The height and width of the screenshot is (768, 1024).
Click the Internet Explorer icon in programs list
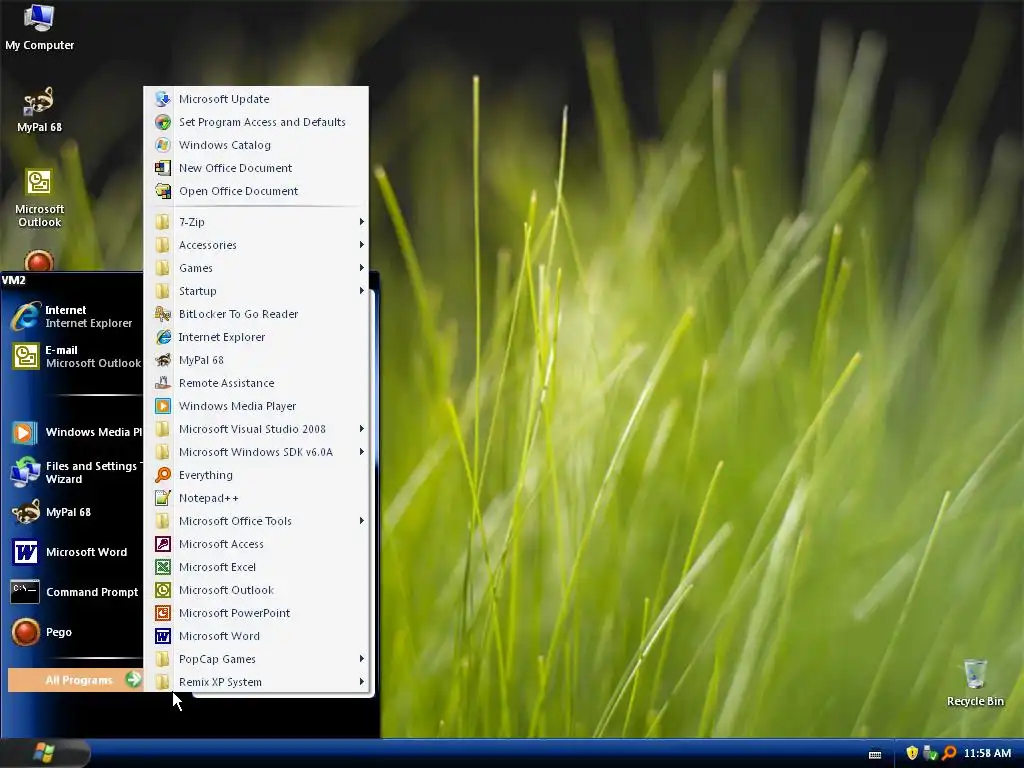(163, 337)
